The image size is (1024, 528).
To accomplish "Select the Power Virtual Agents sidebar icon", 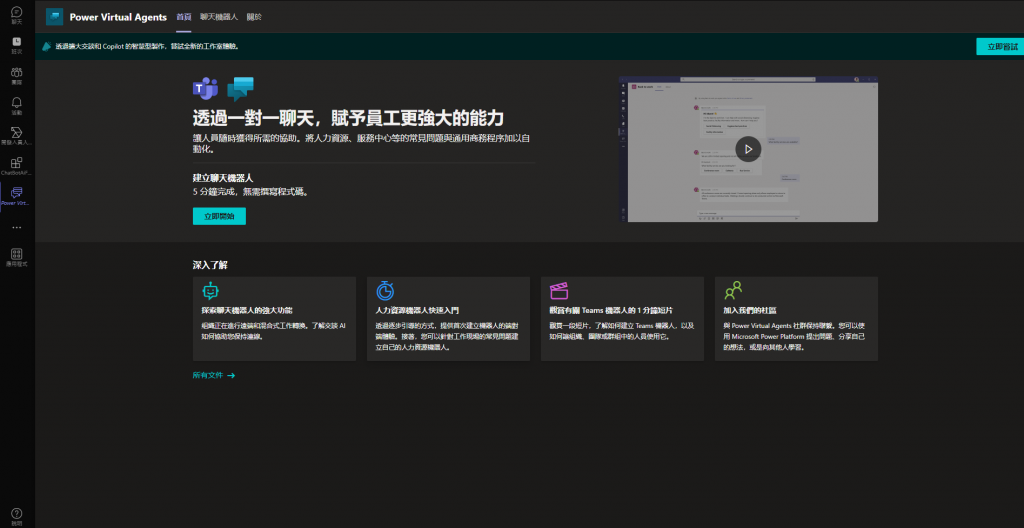I will click(x=17, y=196).
